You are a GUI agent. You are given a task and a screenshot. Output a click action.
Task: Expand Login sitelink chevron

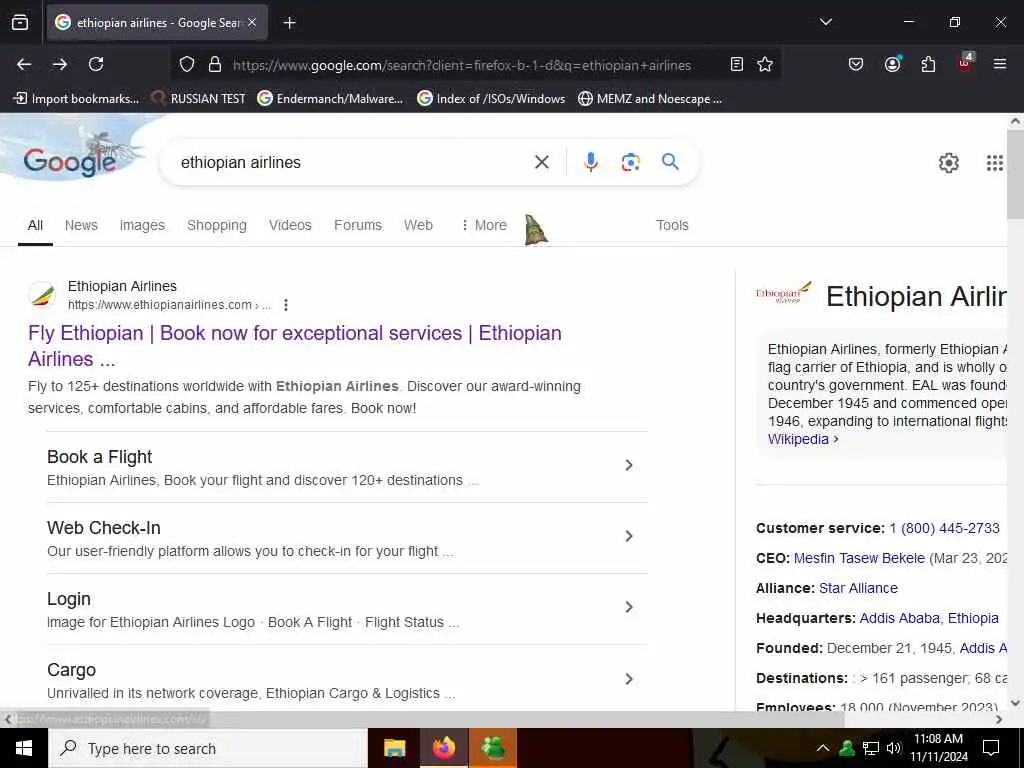click(x=628, y=607)
